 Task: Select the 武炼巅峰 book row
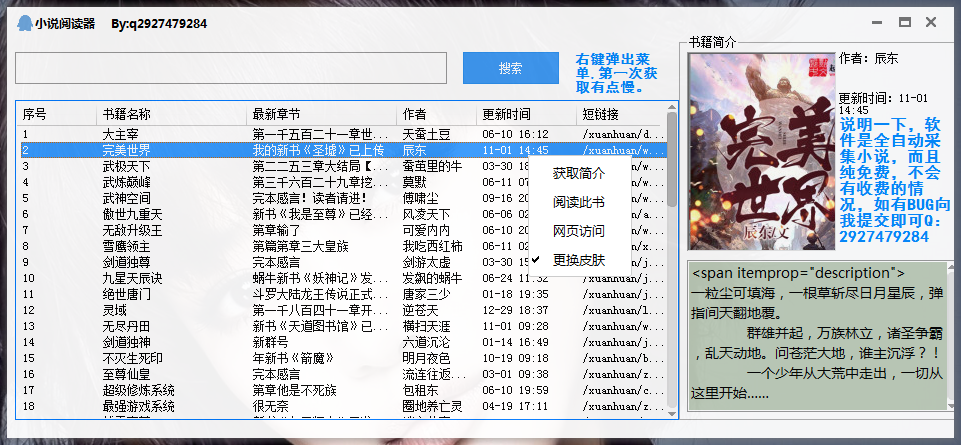pyautogui.click(x=343, y=182)
